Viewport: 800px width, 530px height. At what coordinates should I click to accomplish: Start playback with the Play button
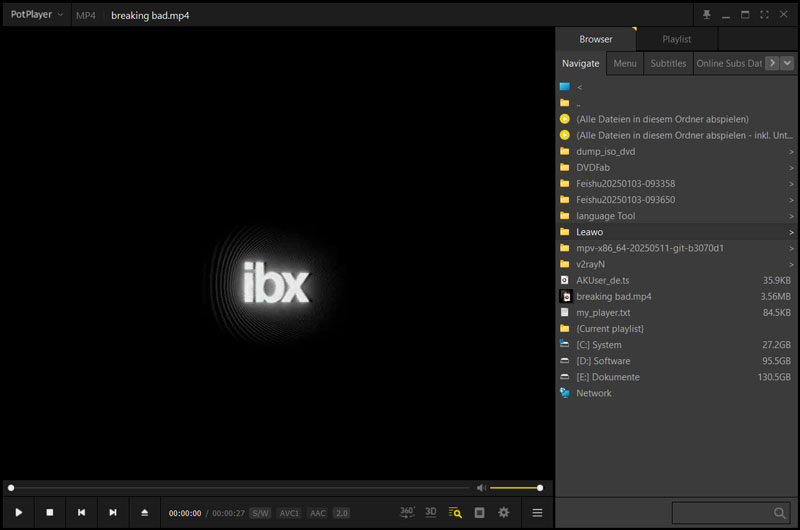click(19, 512)
